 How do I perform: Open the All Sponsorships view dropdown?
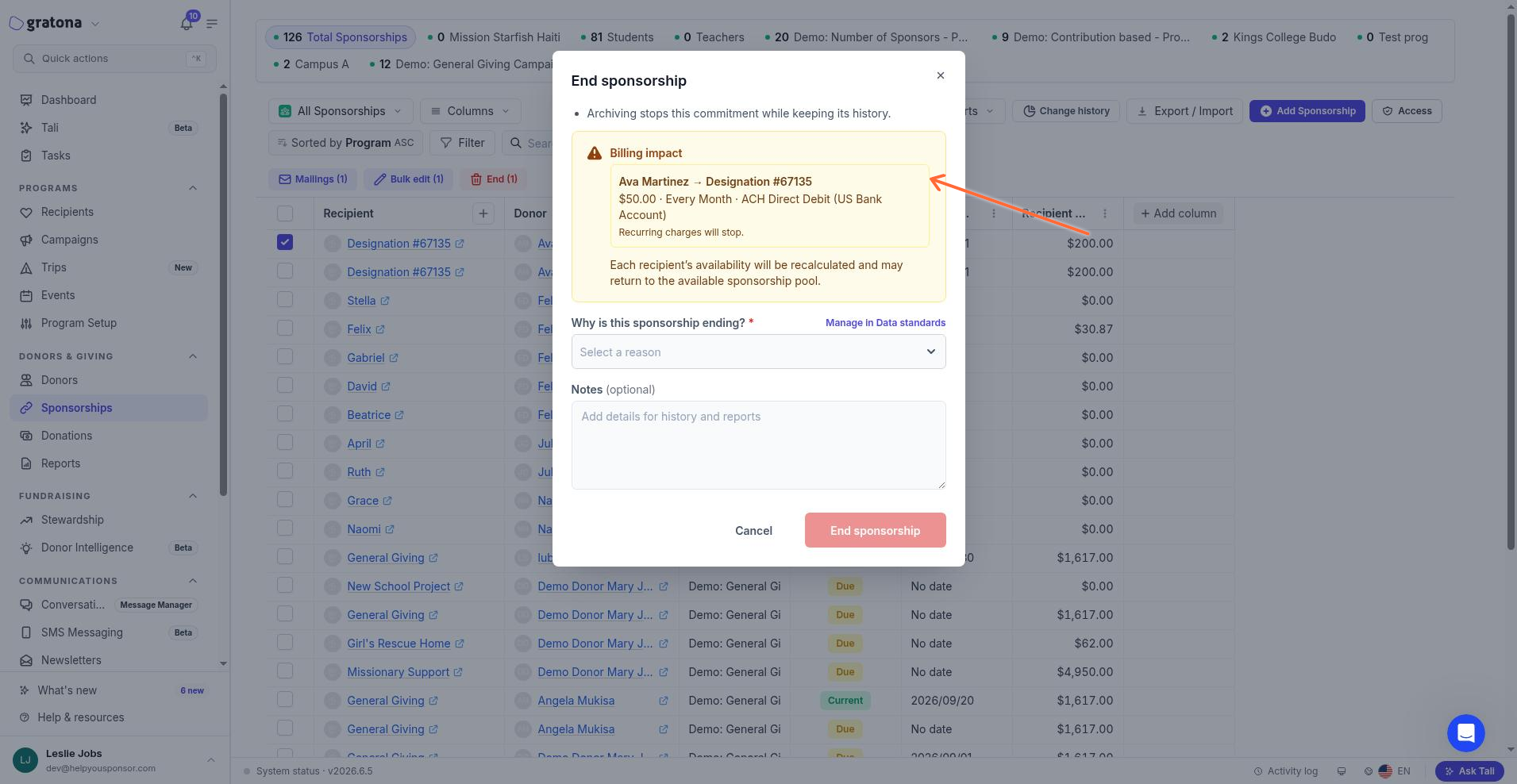click(341, 111)
